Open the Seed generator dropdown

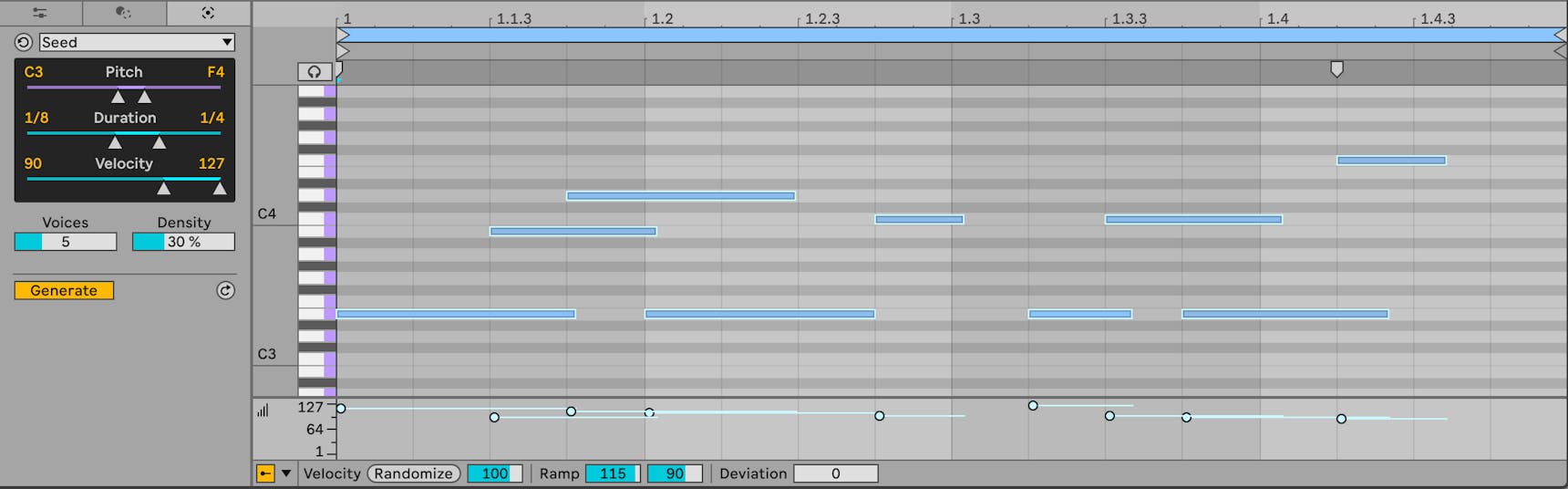pos(137,42)
